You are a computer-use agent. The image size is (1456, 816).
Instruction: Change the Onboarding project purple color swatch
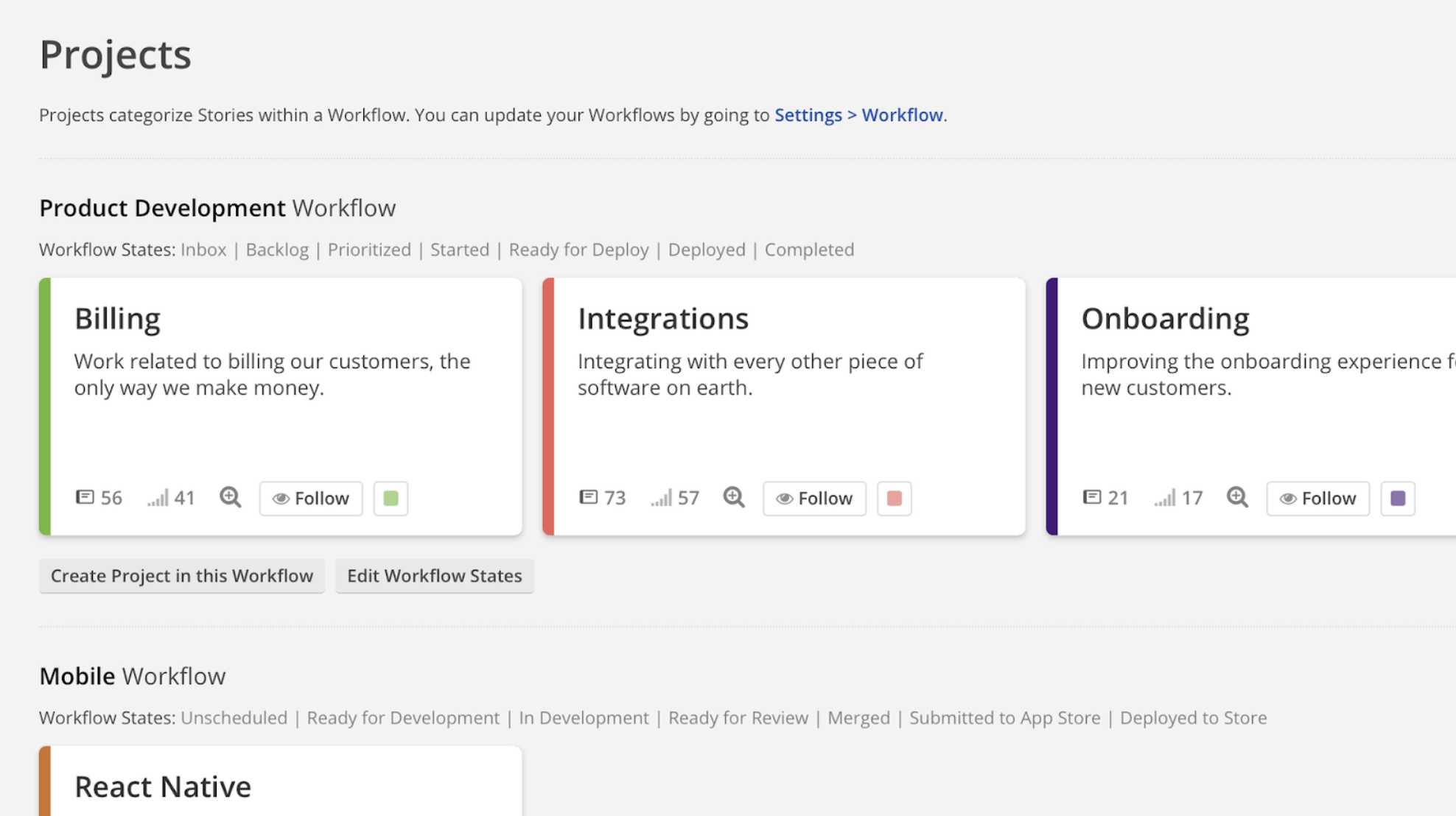(1398, 499)
